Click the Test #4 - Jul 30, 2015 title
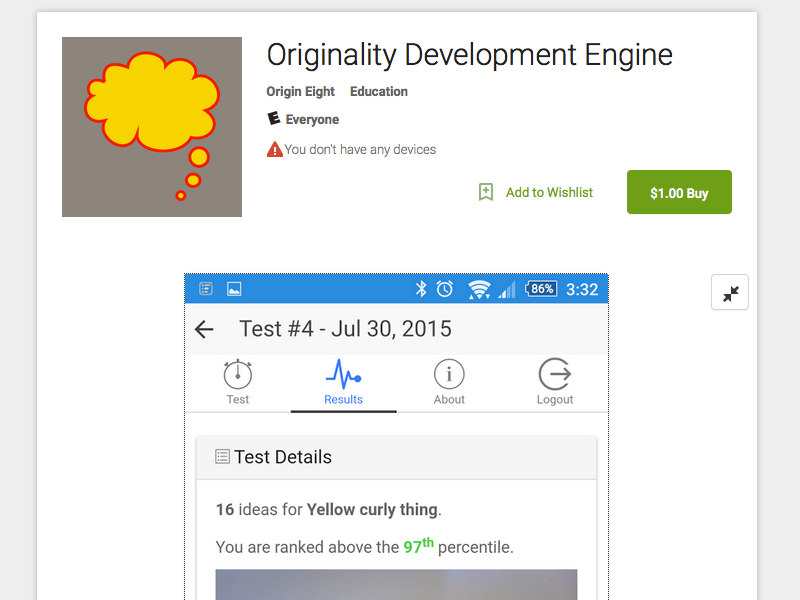Image resolution: width=800 pixels, height=600 pixels. [345, 329]
